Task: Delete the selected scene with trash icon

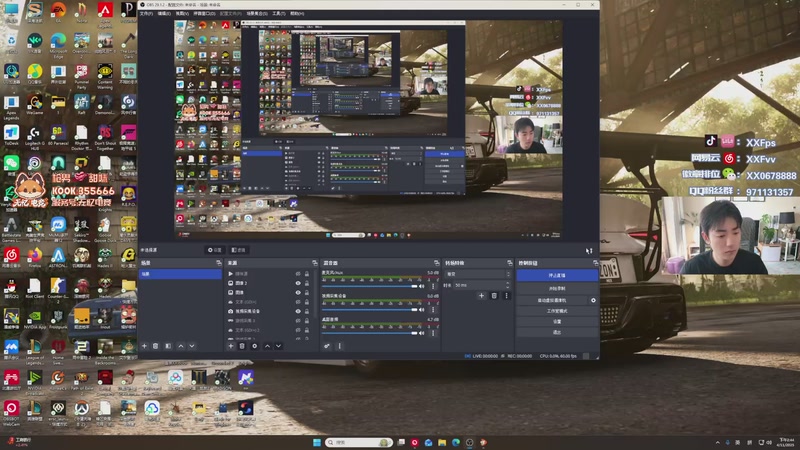Action: [156, 346]
